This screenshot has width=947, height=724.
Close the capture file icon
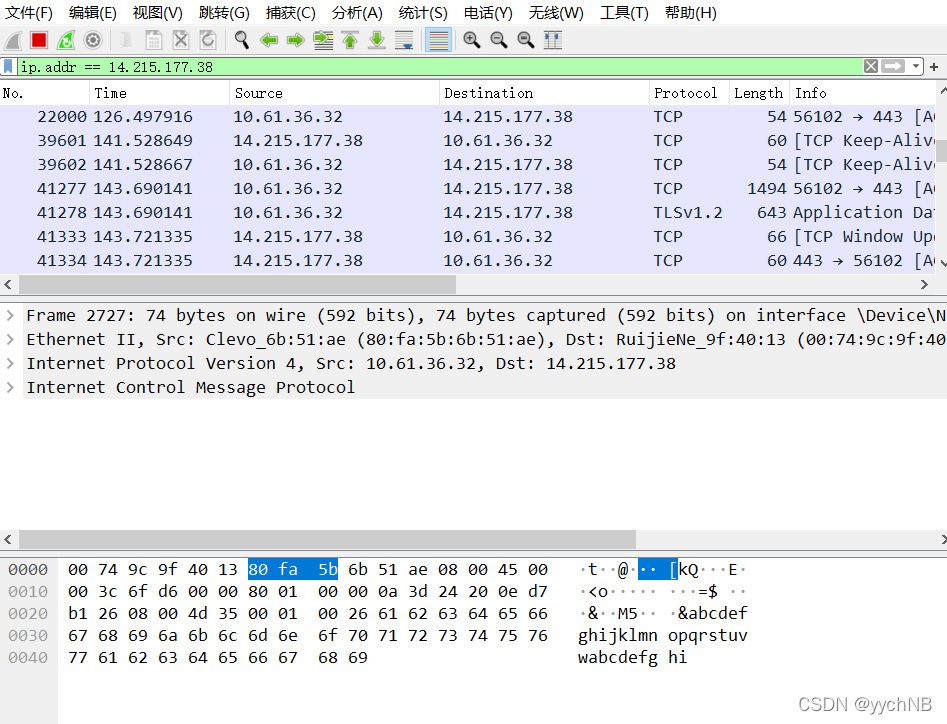click(x=181, y=40)
